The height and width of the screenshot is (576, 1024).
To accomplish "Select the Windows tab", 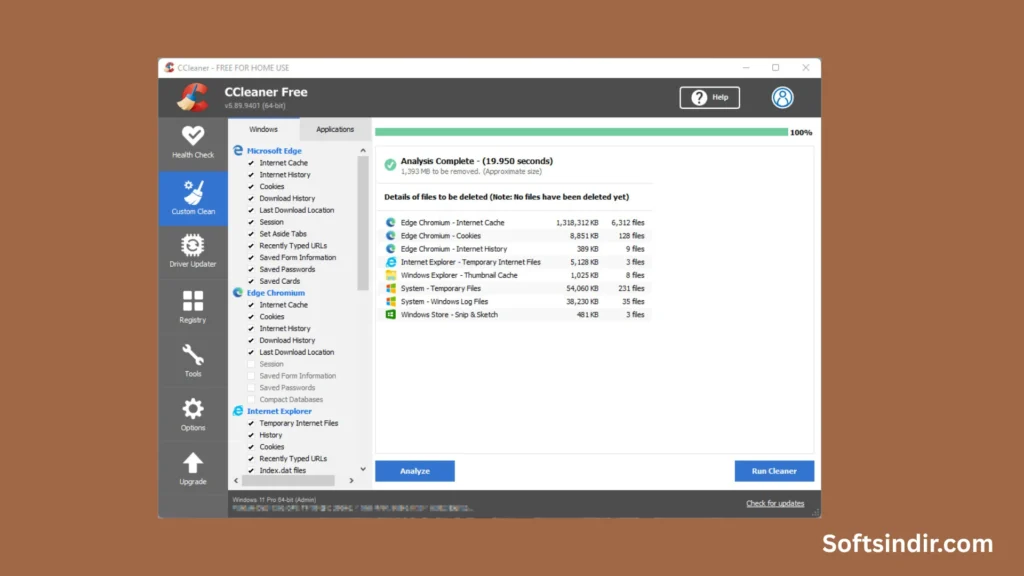I will (265, 129).
